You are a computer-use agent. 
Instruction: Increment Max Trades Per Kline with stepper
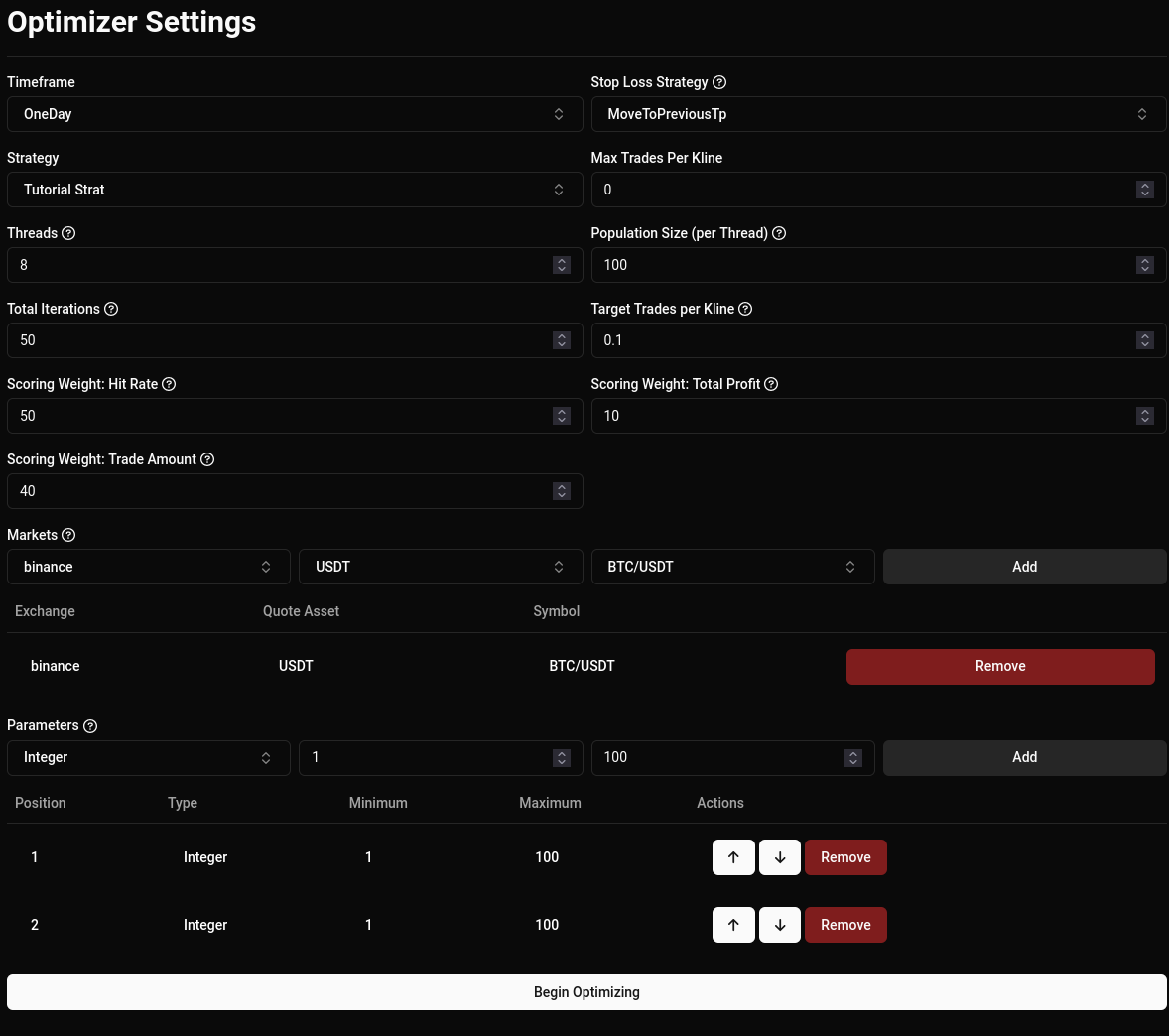[1145, 185]
